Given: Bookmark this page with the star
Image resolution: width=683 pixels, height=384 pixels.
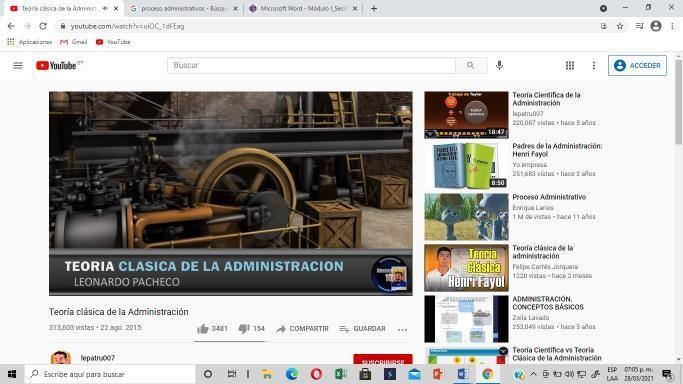Looking at the screenshot, I should coord(620,26).
